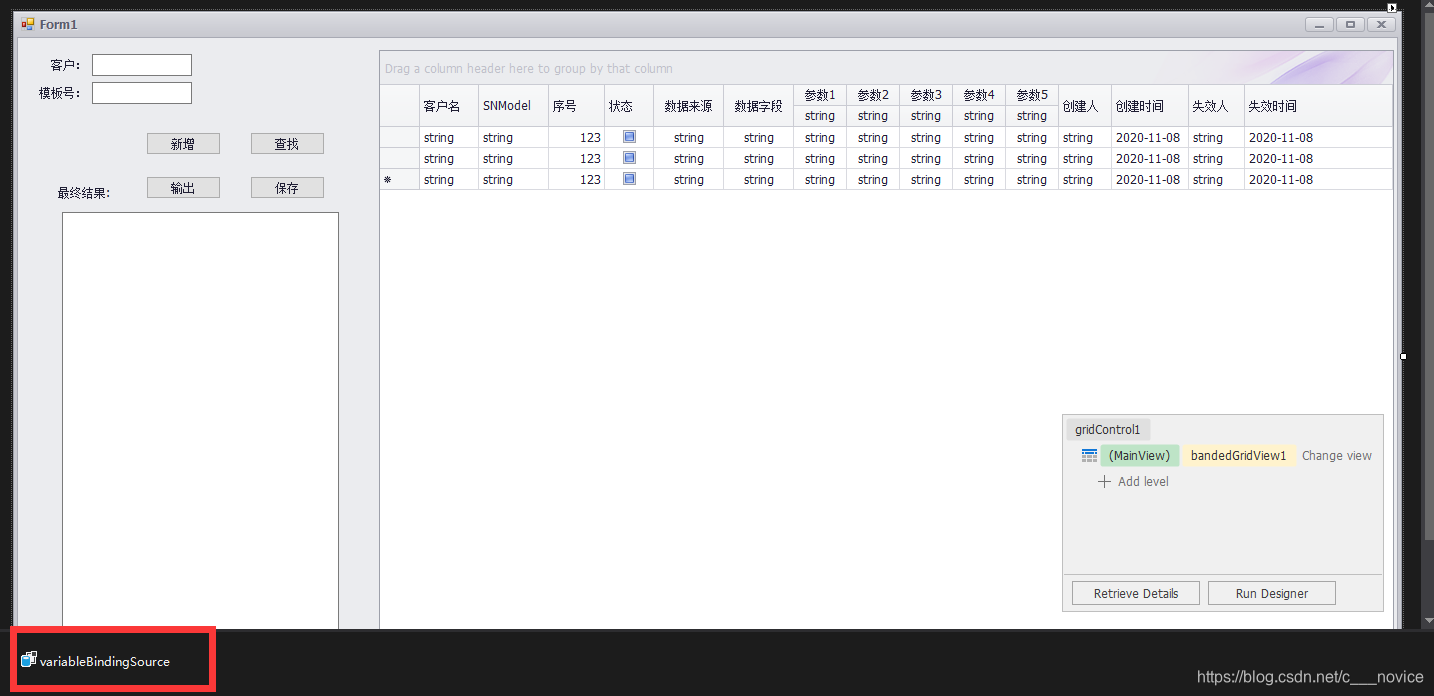Click the 参数4 band header

pyautogui.click(x=979, y=95)
